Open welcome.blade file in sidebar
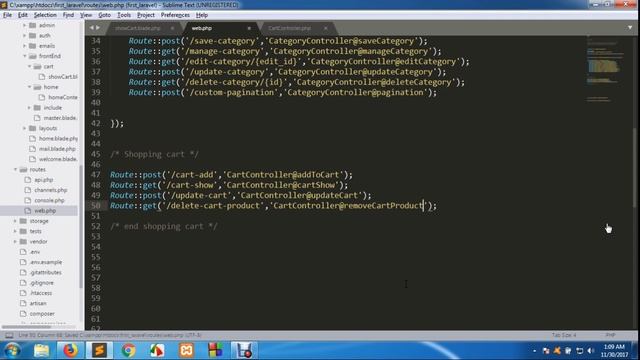 (58, 159)
